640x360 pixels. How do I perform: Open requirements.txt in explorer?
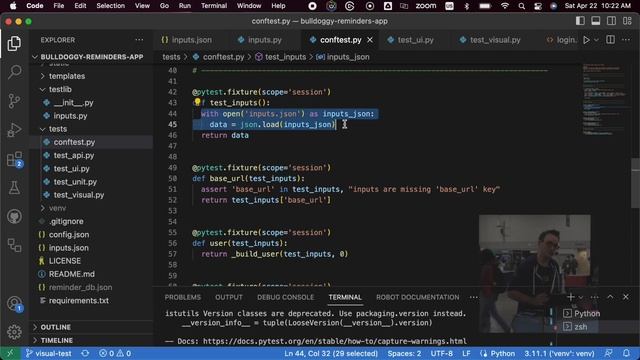(79, 301)
